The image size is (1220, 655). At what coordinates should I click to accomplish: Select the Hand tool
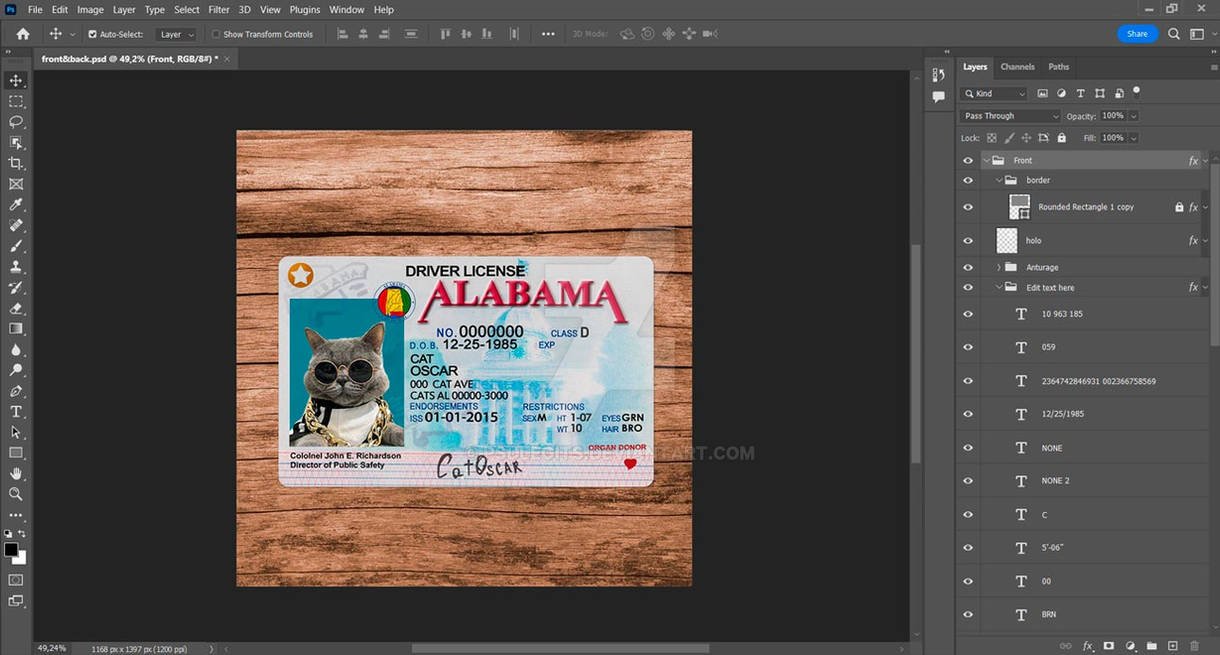point(16,473)
